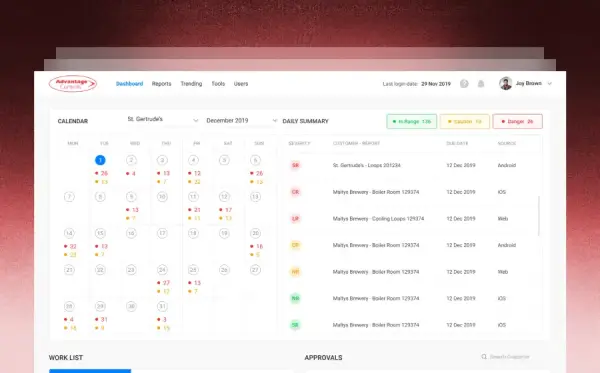Open the St. Gertrude's - Loops 201234 report

click(x=367, y=165)
